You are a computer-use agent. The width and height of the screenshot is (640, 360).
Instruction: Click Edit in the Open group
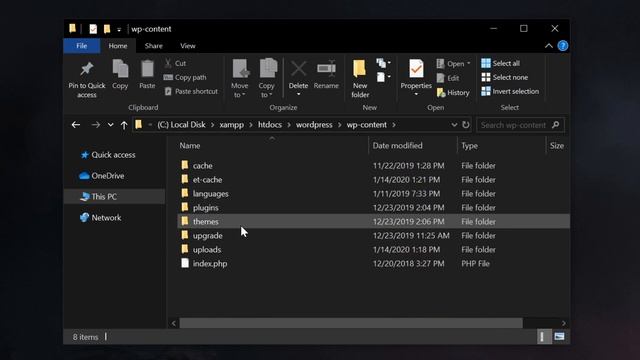tap(448, 78)
